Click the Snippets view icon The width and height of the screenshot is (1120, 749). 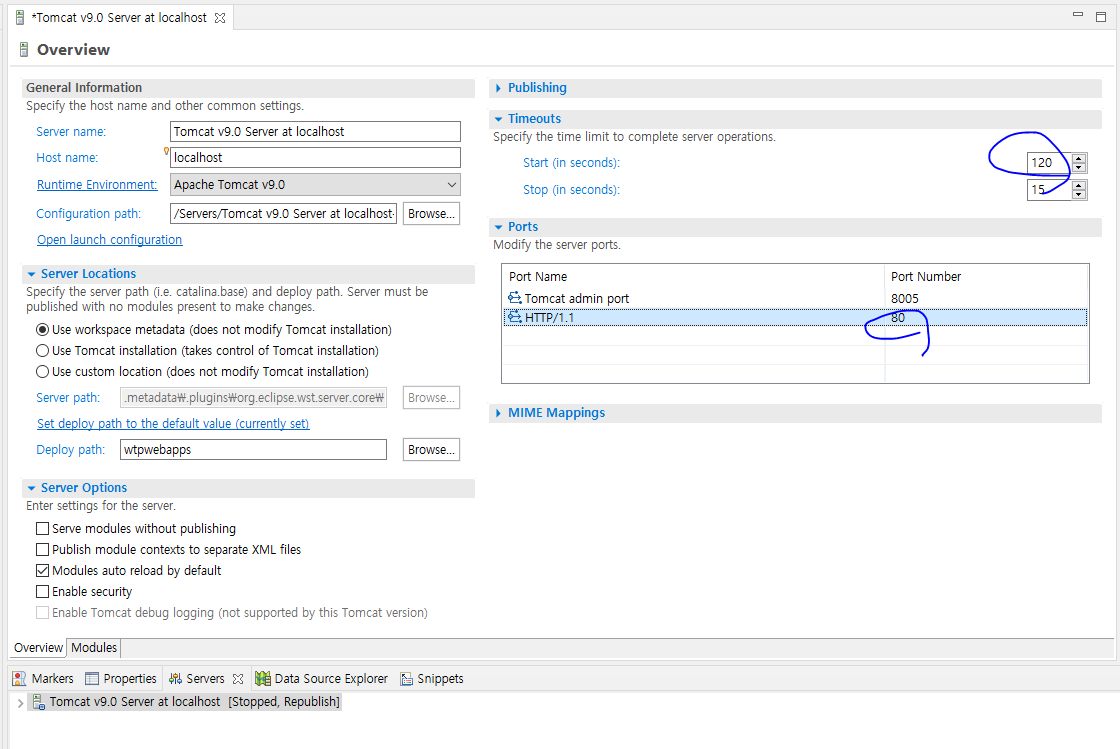click(406, 678)
